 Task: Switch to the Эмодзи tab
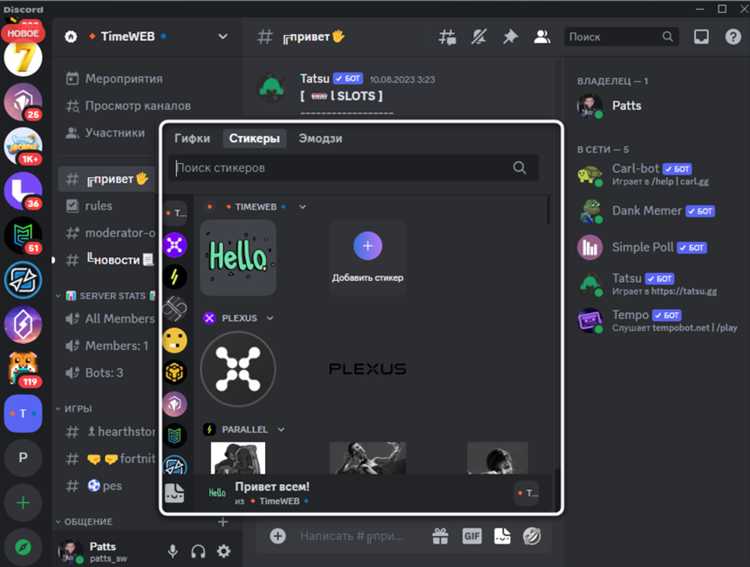tap(320, 138)
